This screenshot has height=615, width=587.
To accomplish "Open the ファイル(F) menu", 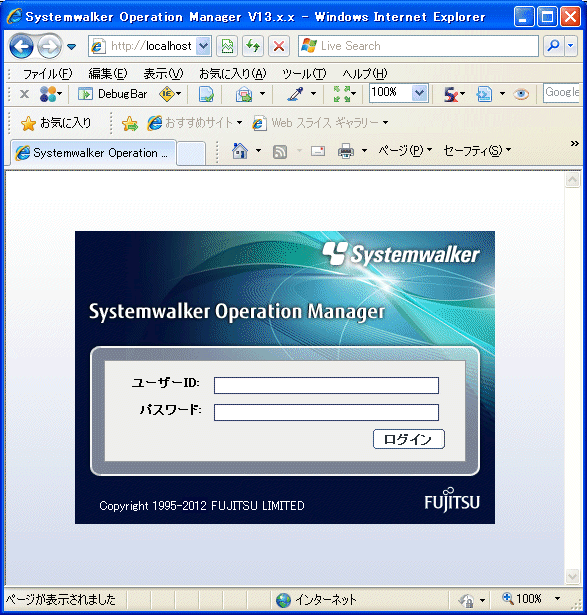I will tap(47, 73).
